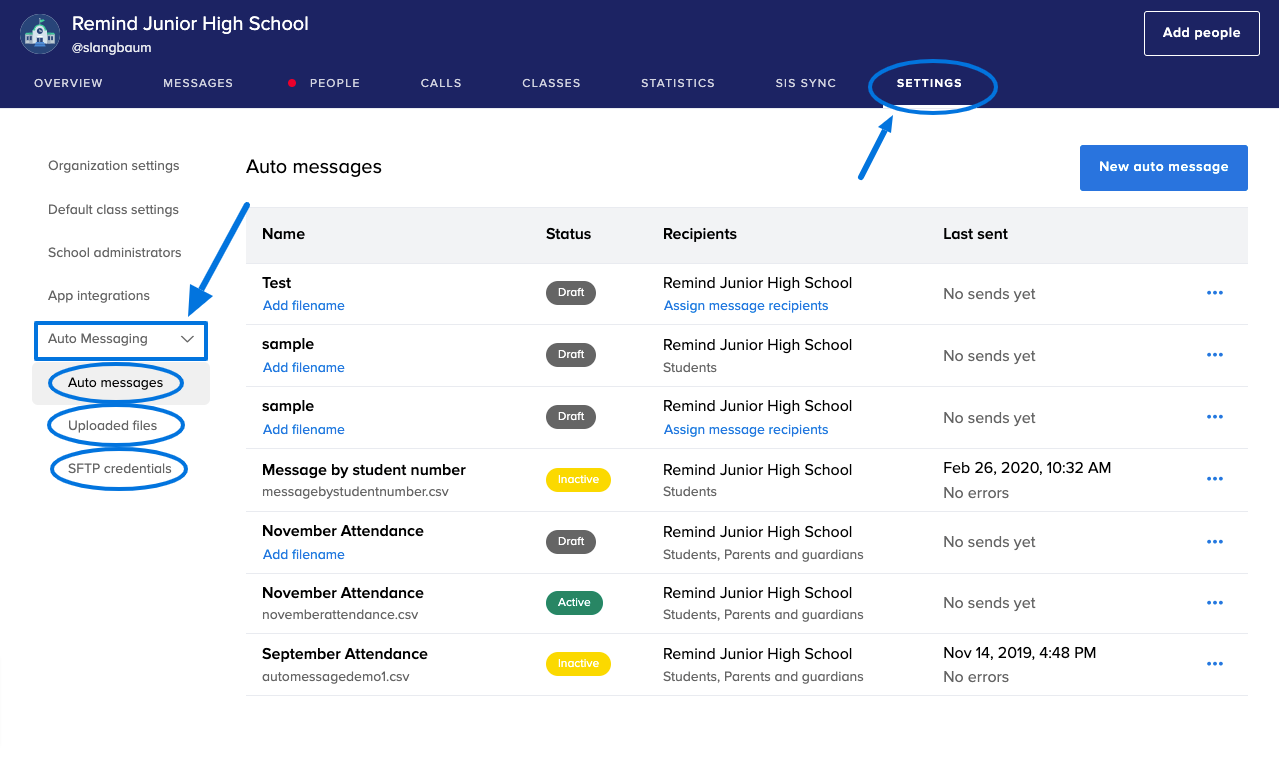Open ellipsis menu for first sample row
Screen dimensions: 1279x765
click(x=1215, y=355)
